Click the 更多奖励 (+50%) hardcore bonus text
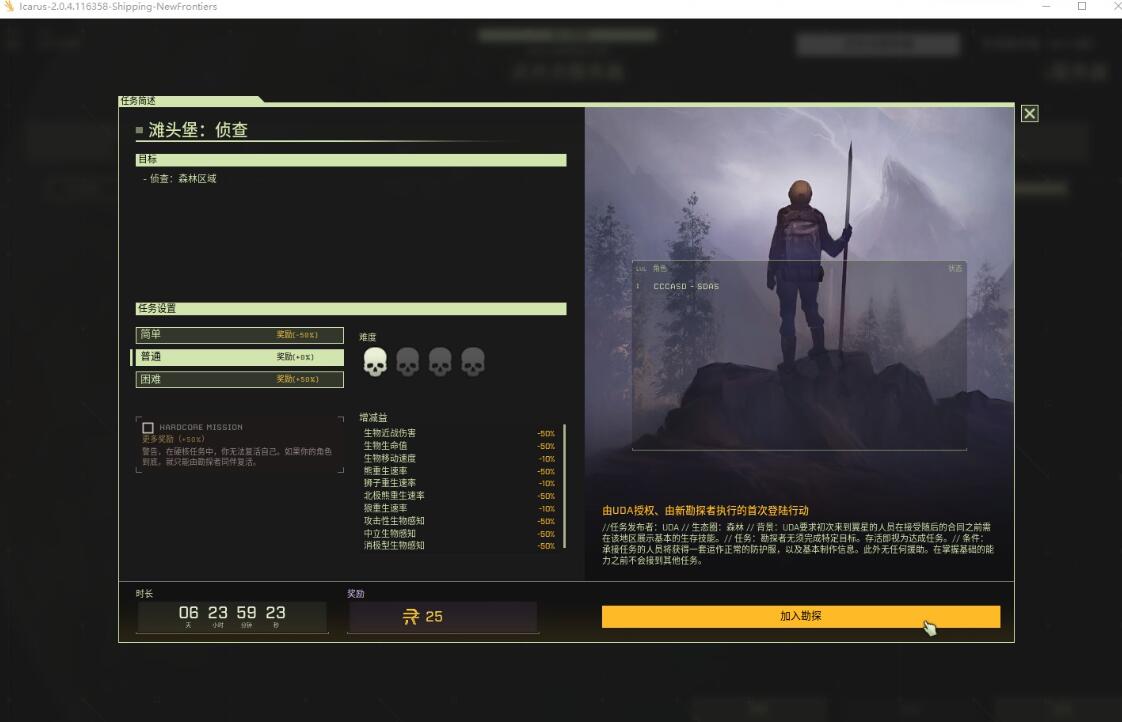Image resolution: width=1122 pixels, height=722 pixels. [x=173, y=439]
